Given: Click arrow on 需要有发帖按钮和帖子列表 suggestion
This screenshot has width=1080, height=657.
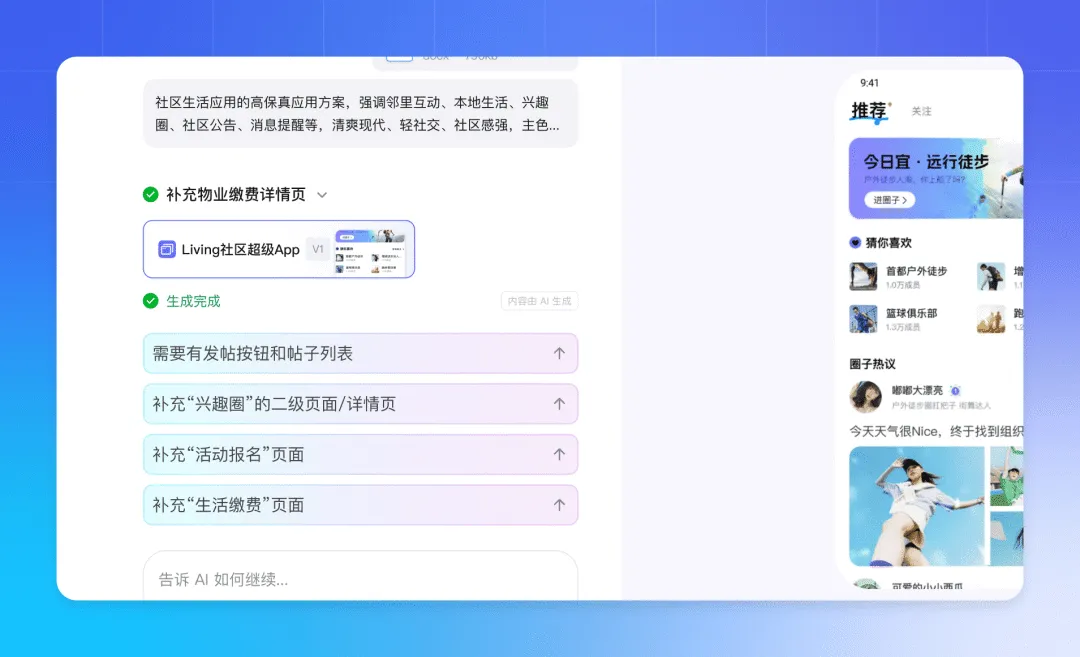Looking at the screenshot, I should point(559,353).
